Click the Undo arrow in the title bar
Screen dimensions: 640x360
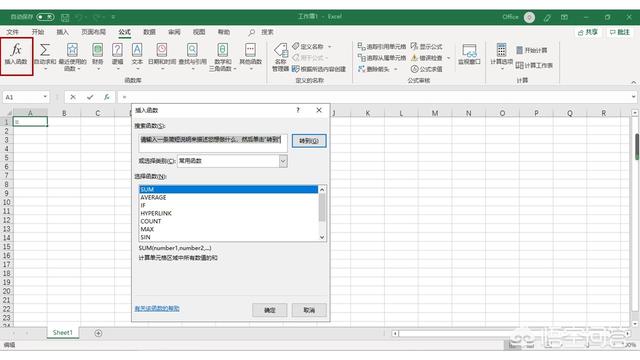click(79, 17)
